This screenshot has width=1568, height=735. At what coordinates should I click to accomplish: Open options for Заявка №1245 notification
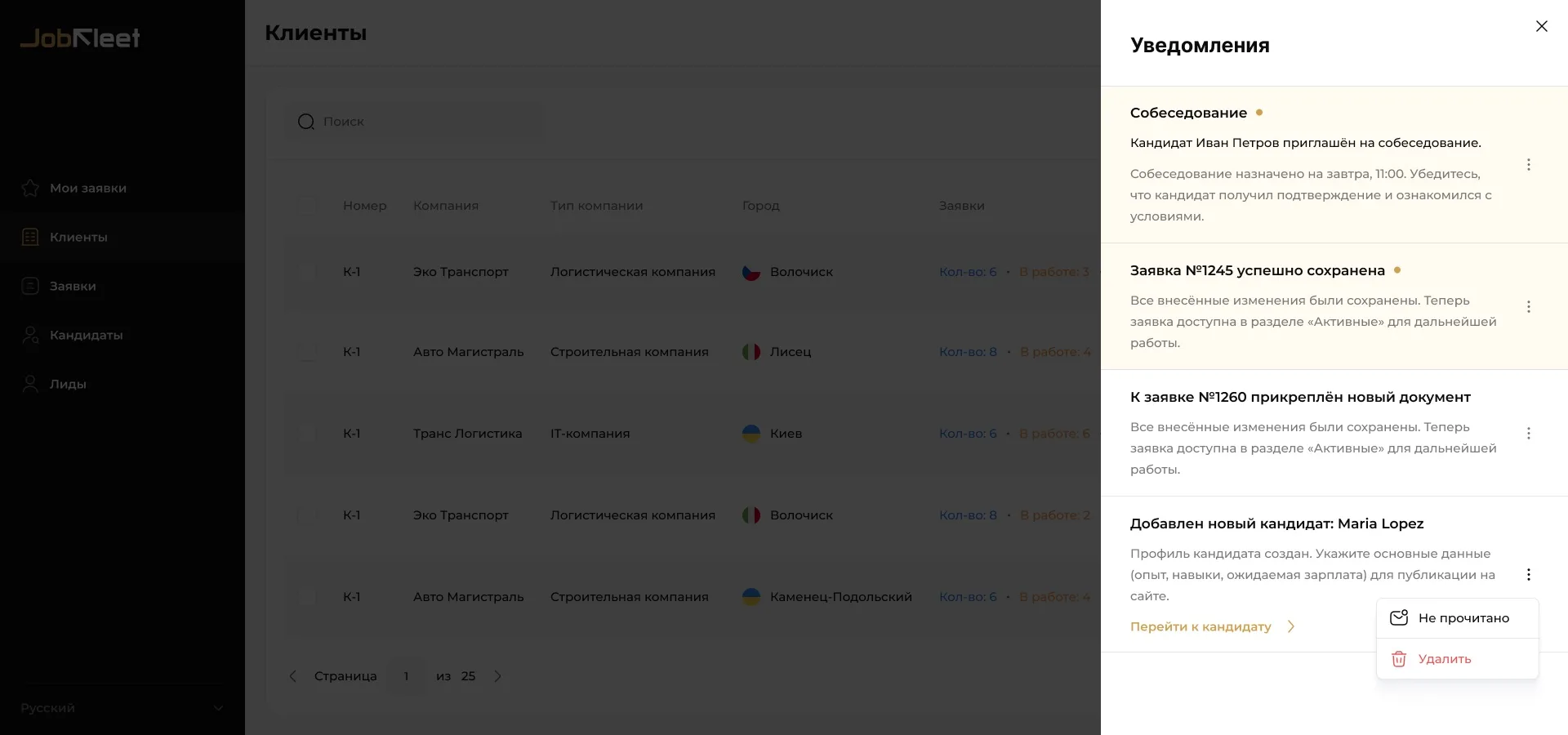click(x=1528, y=307)
